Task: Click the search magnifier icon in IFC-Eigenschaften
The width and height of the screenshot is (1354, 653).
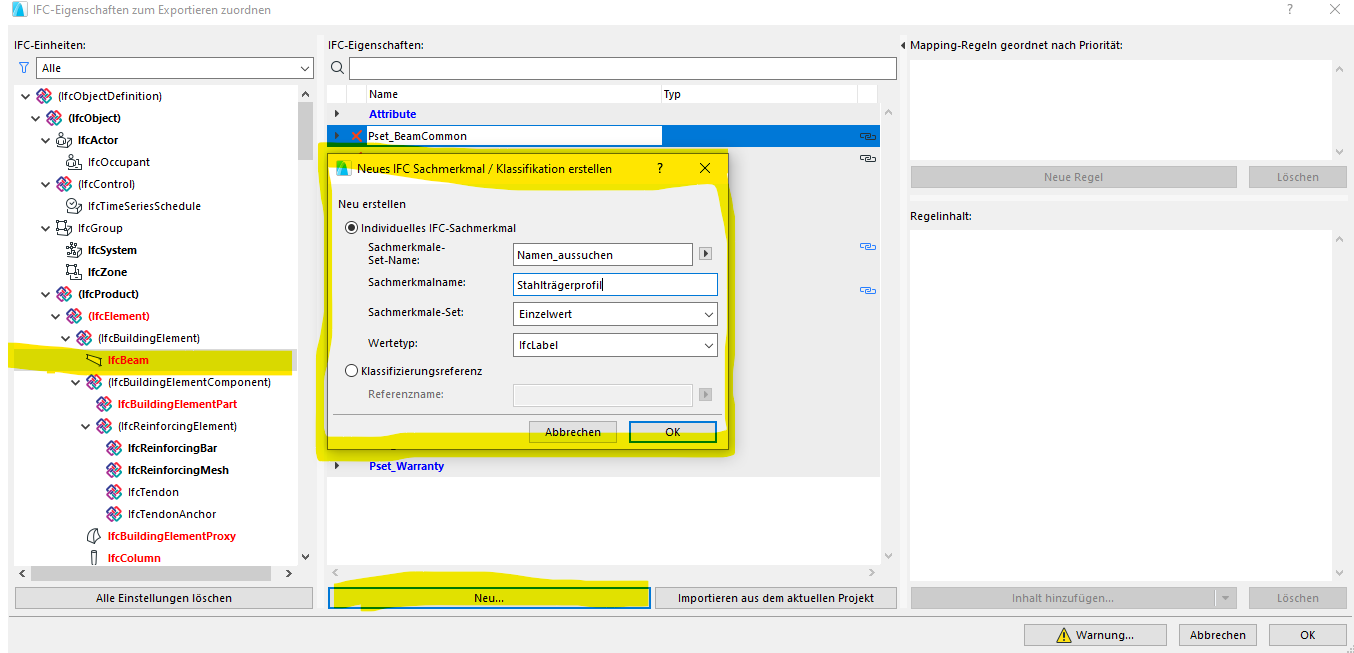Action: tap(337, 68)
